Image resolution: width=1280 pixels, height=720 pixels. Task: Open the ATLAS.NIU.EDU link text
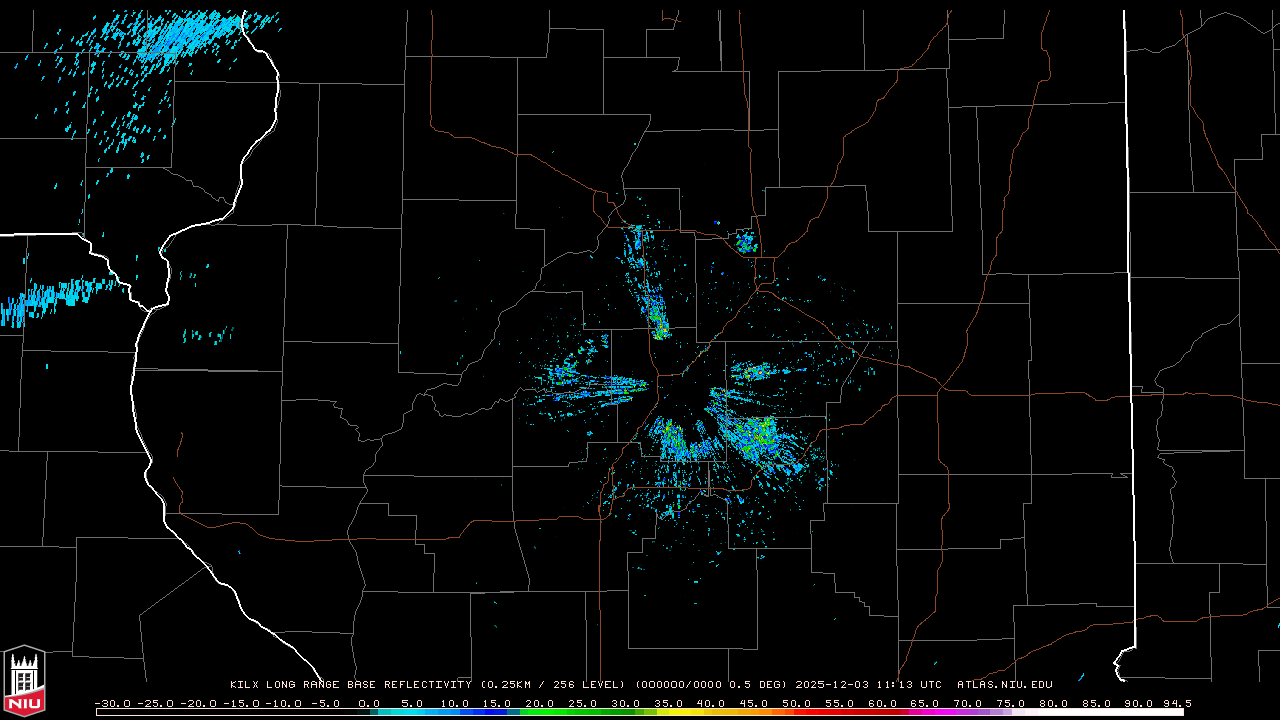1004,685
